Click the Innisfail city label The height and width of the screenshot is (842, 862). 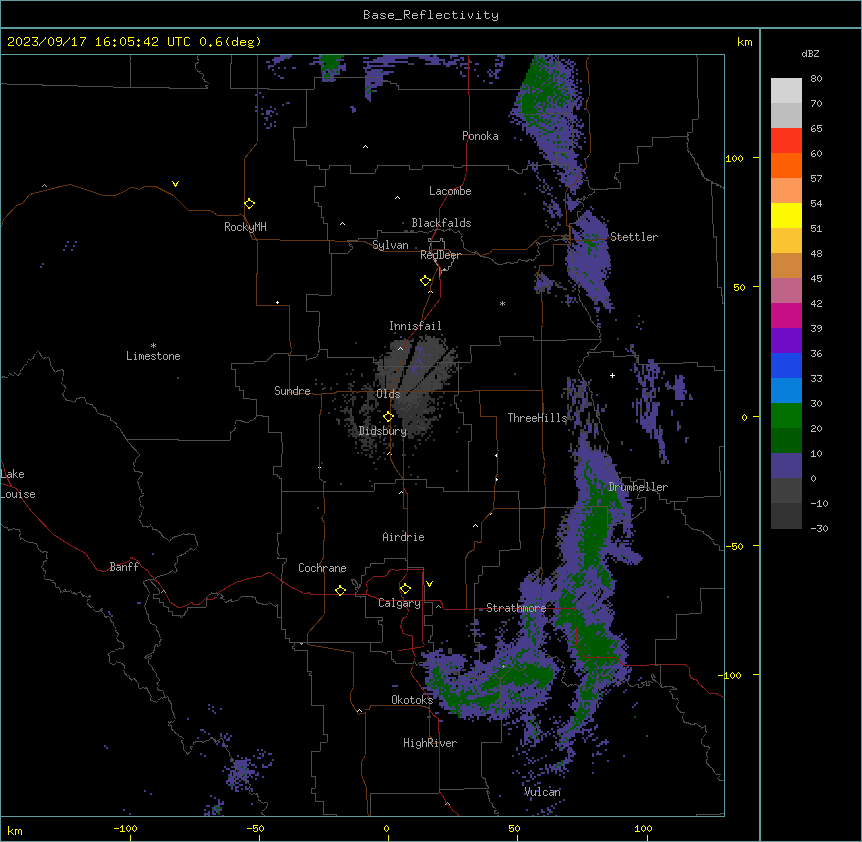tap(415, 326)
